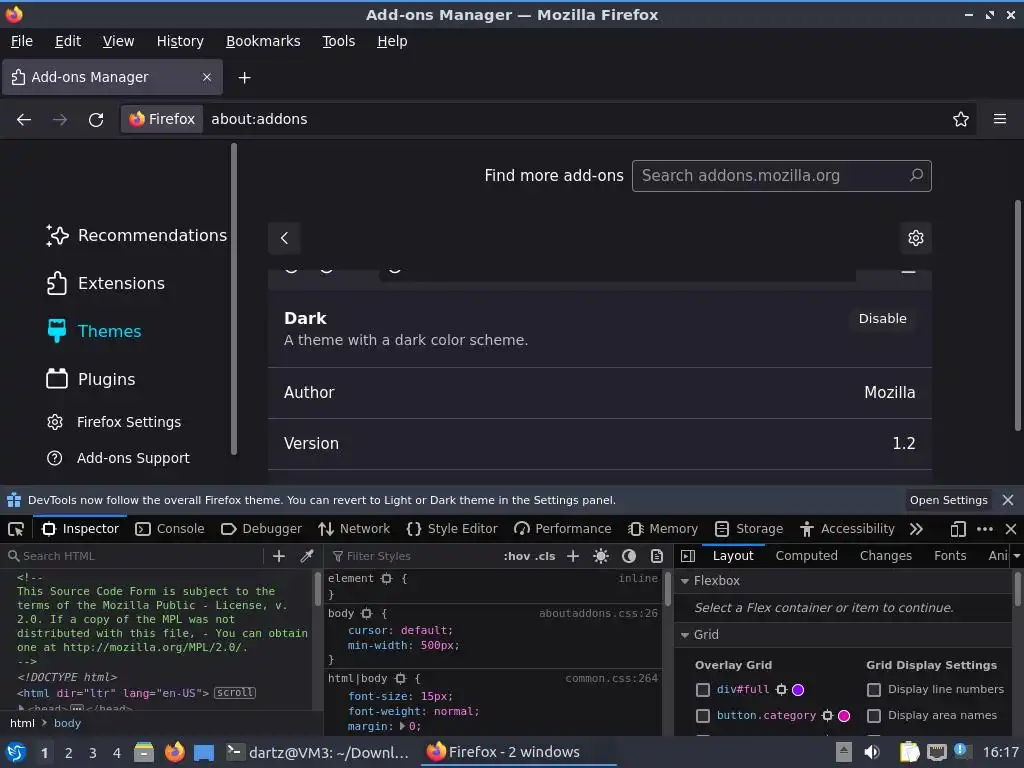Switch to the Console panel

click(170, 529)
